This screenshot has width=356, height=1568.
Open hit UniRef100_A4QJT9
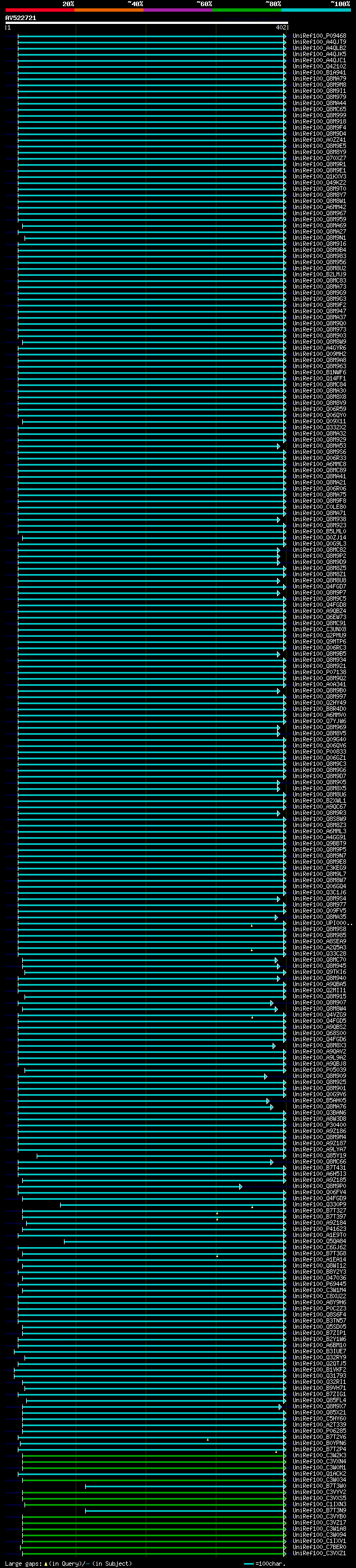pyautogui.click(x=319, y=42)
